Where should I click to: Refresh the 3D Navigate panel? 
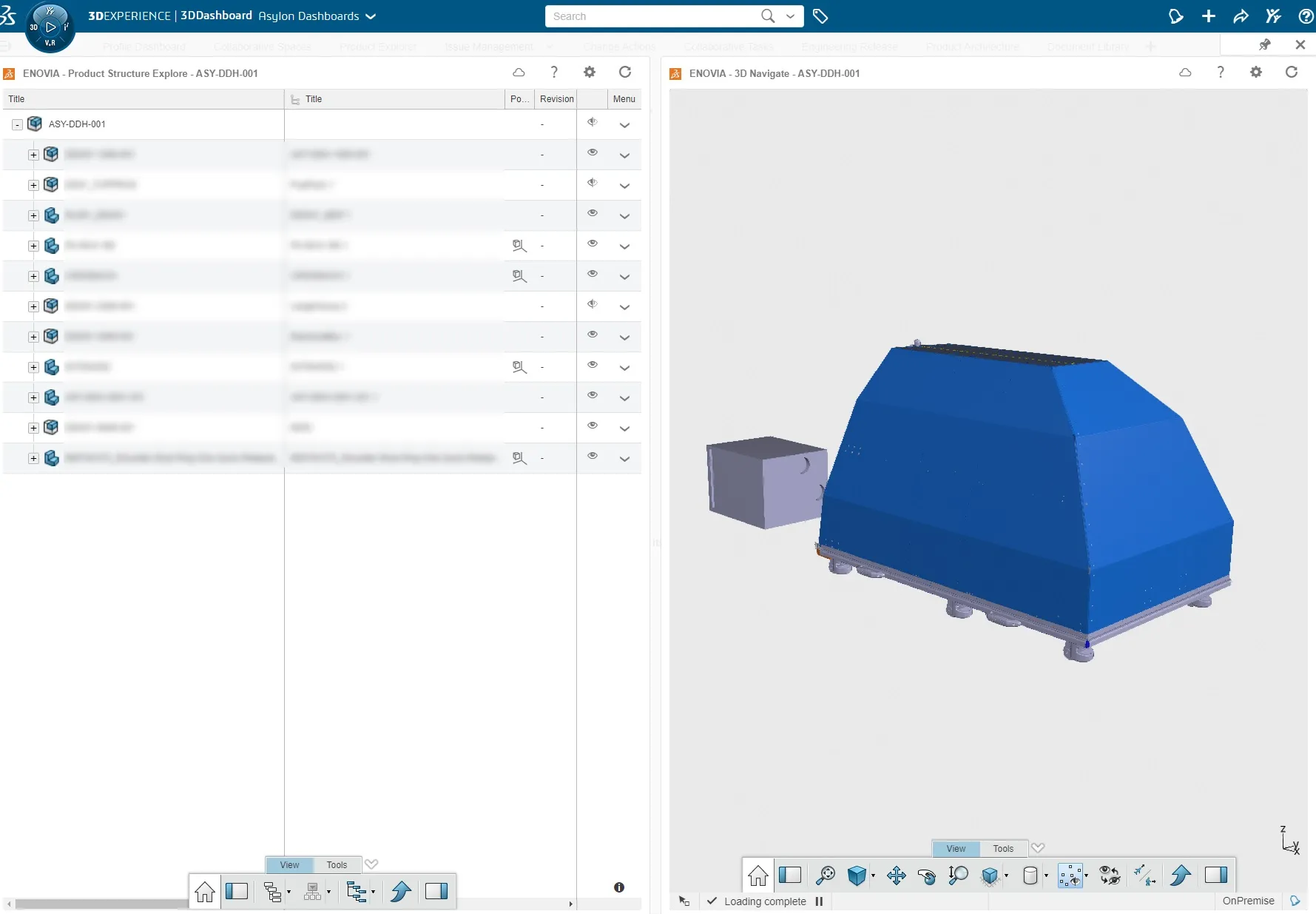(x=1291, y=73)
